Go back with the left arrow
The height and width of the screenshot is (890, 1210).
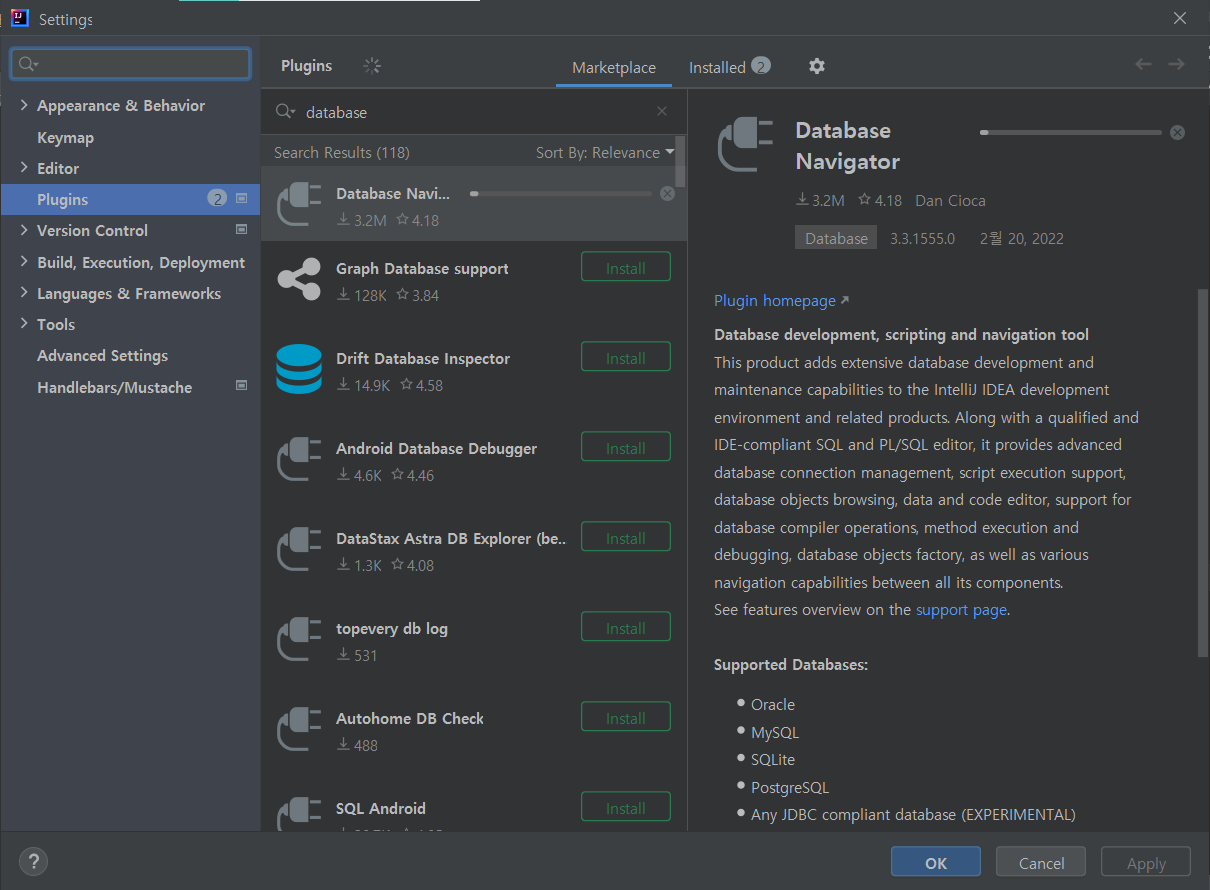[x=1144, y=64]
